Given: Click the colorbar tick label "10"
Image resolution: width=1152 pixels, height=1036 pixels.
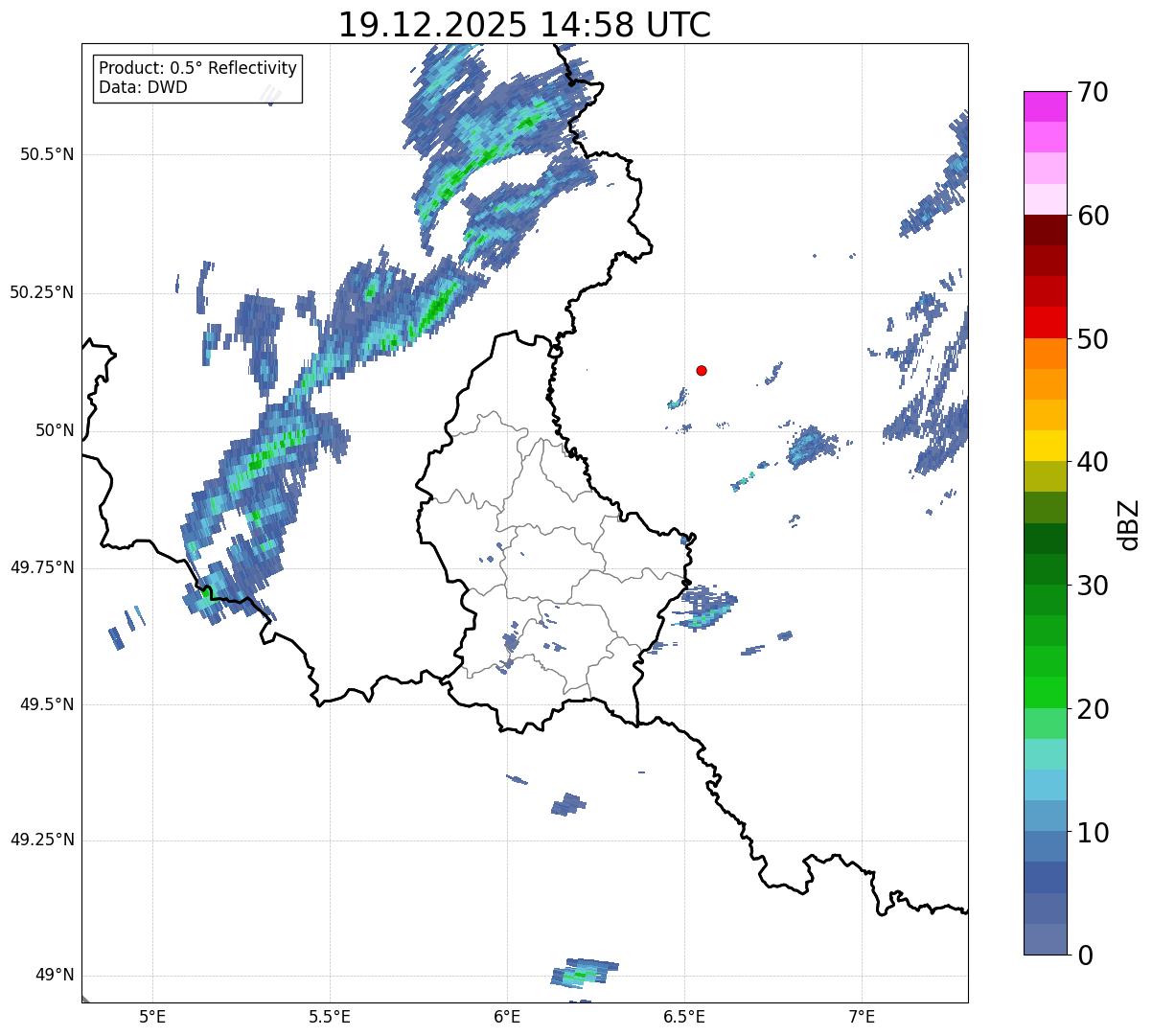Looking at the screenshot, I should pos(1094,832).
